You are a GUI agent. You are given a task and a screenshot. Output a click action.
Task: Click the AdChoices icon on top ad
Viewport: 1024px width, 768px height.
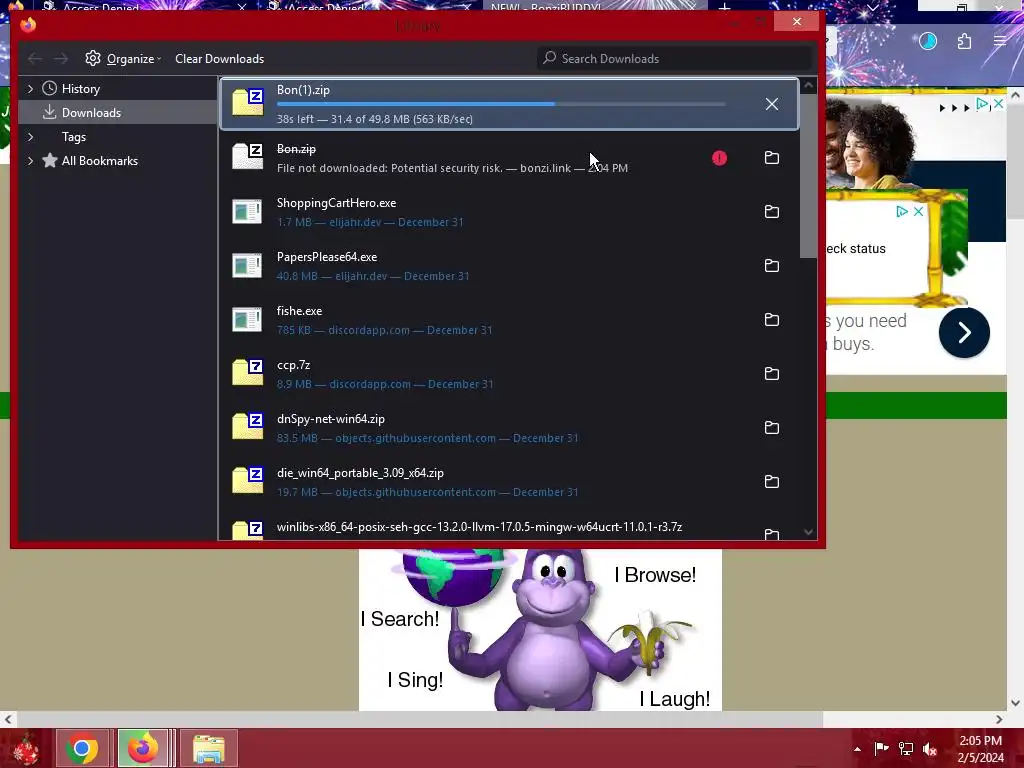pyautogui.click(x=982, y=104)
